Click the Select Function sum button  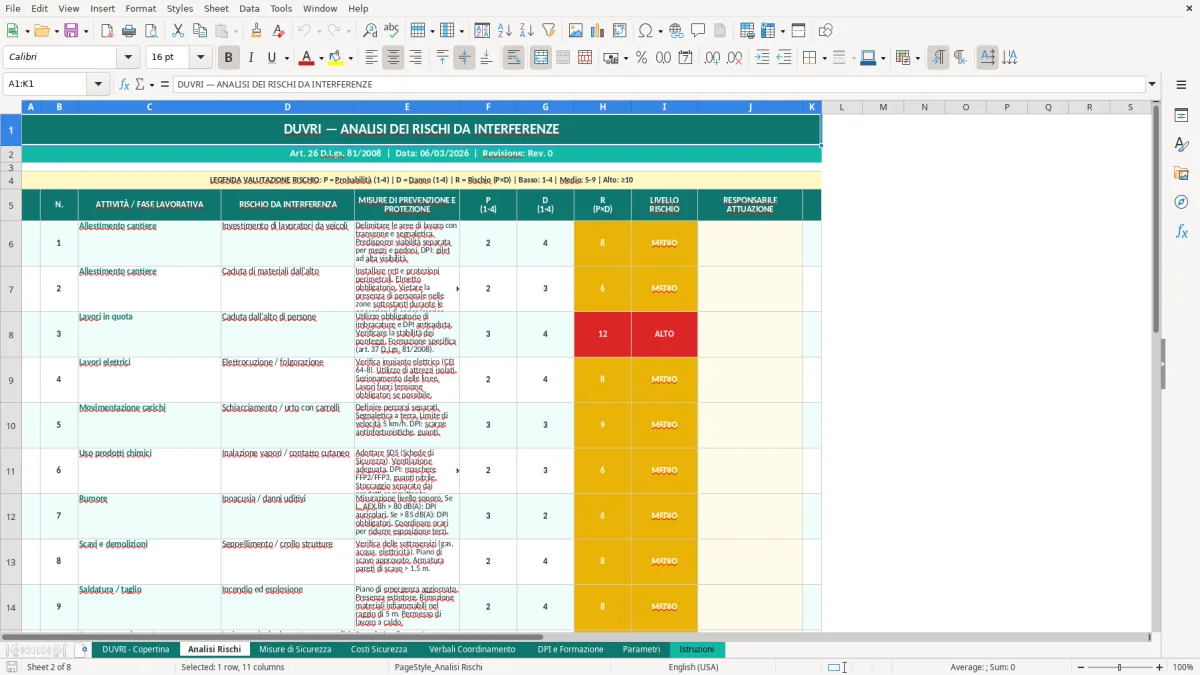140,84
